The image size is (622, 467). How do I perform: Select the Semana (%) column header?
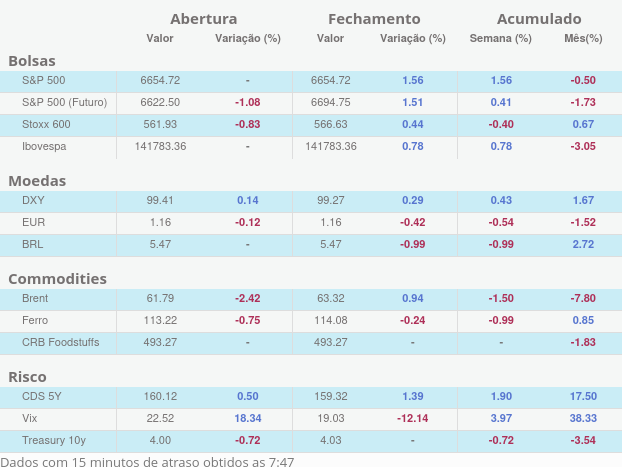(x=501, y=39)
